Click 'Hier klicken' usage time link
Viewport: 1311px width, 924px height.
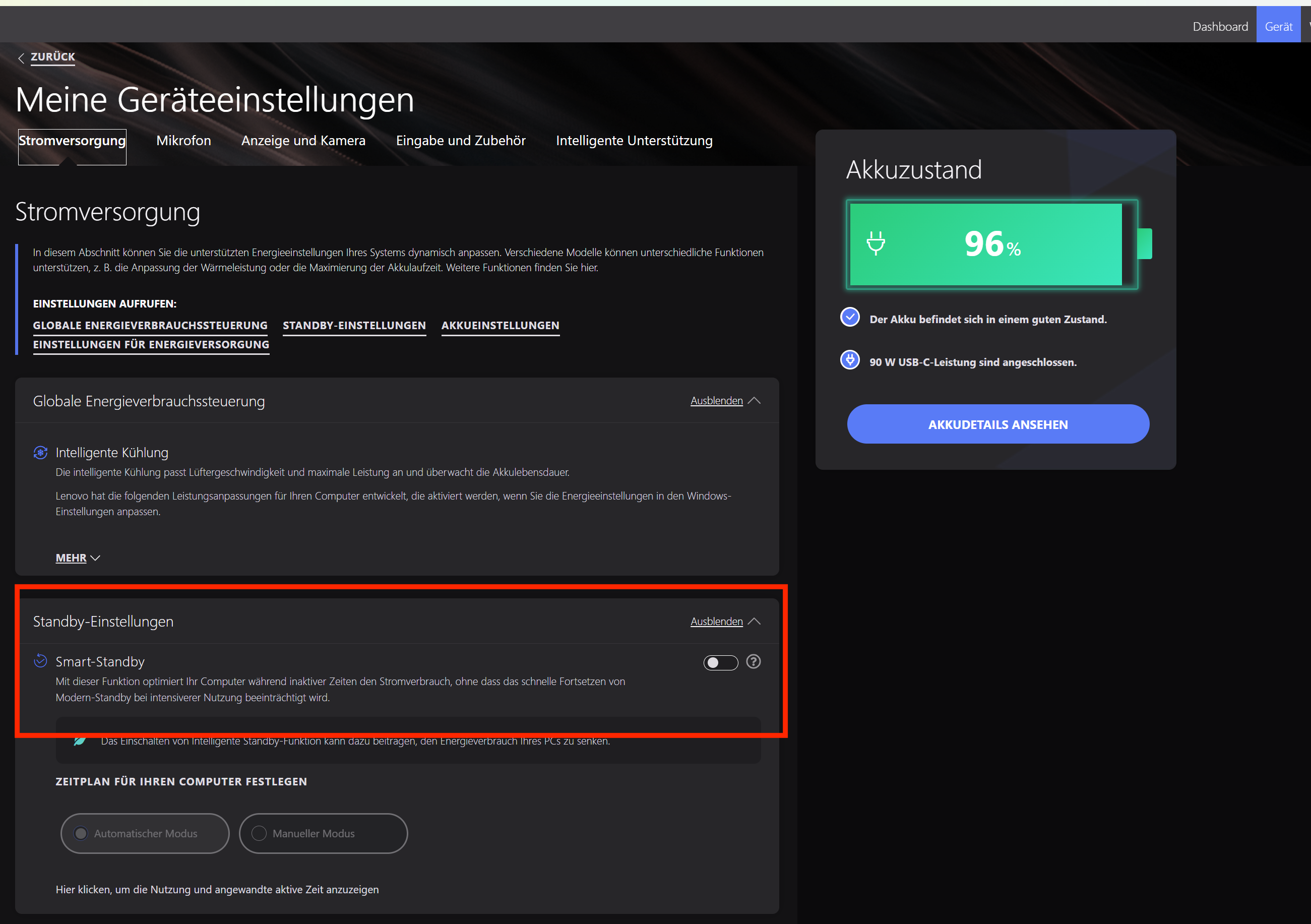[x=217, y=889]
